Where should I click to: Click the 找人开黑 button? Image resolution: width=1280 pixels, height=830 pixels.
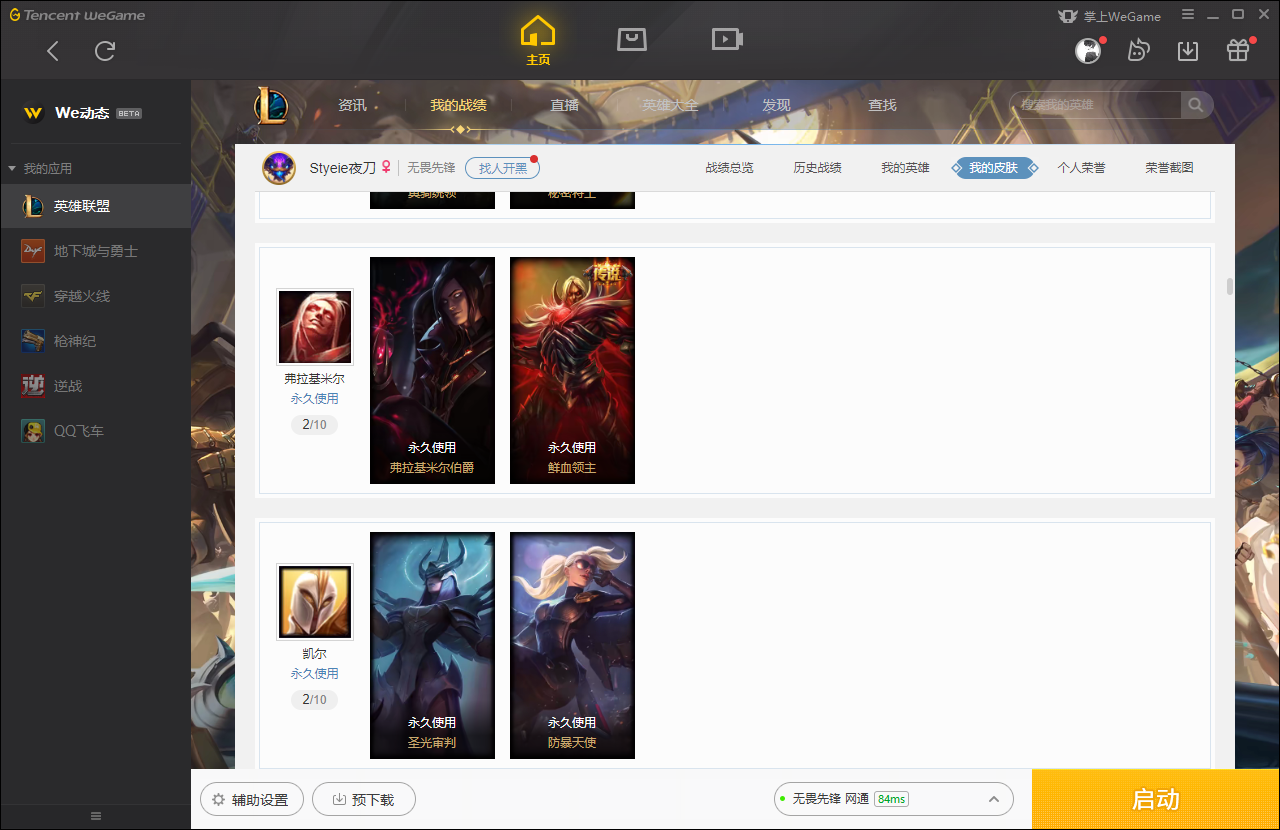point(502,168)
